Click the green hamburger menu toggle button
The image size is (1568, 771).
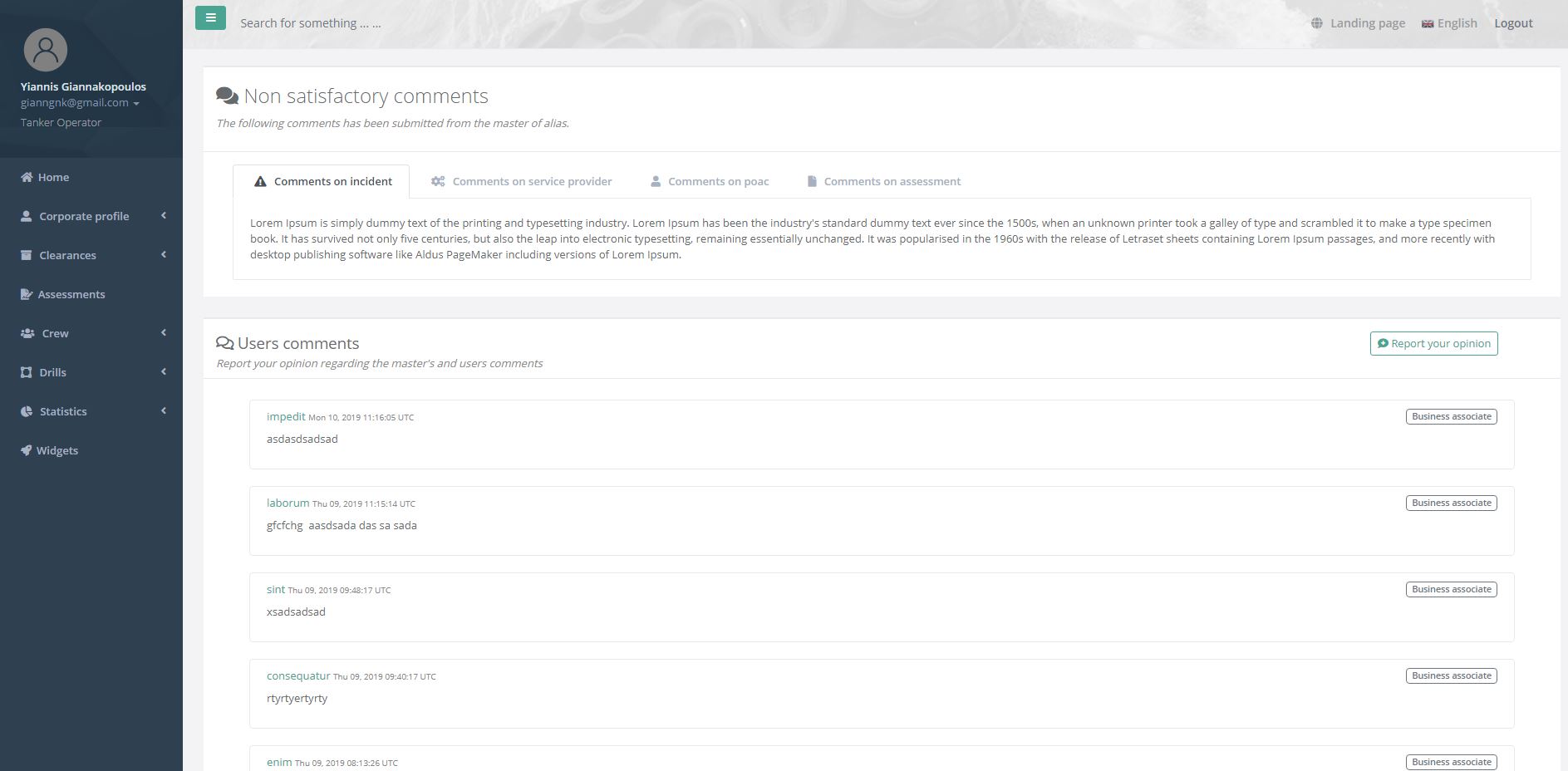point(210,17)
